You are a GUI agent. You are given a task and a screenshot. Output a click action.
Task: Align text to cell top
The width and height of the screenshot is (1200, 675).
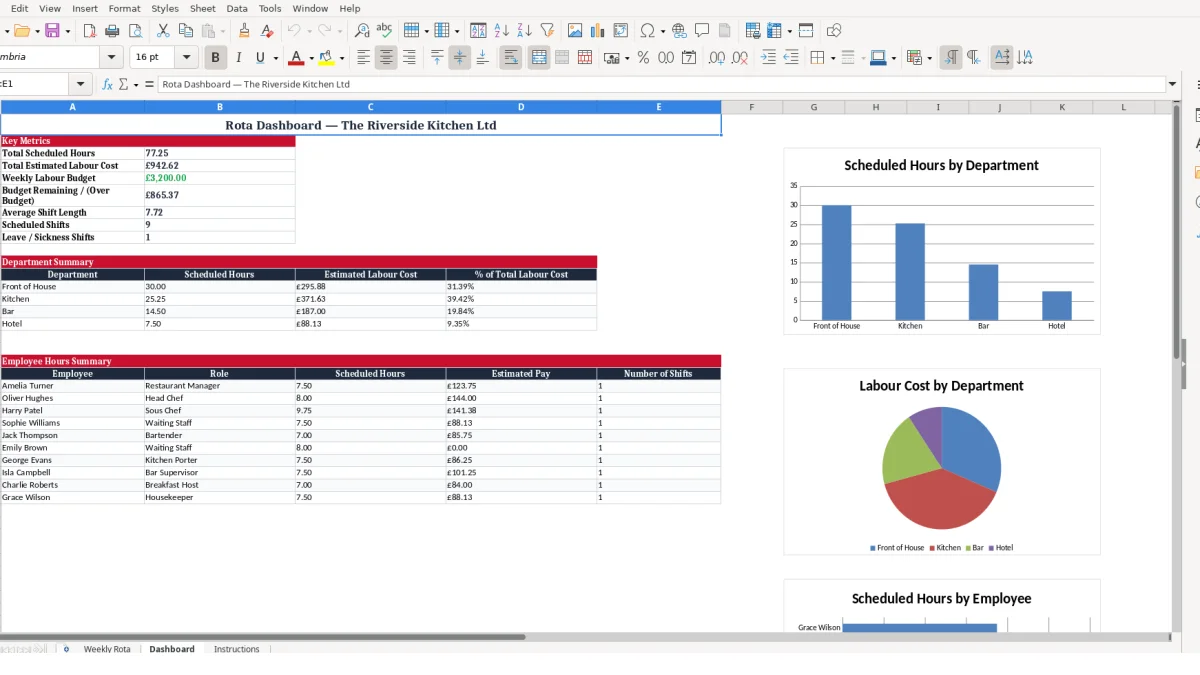437,58
